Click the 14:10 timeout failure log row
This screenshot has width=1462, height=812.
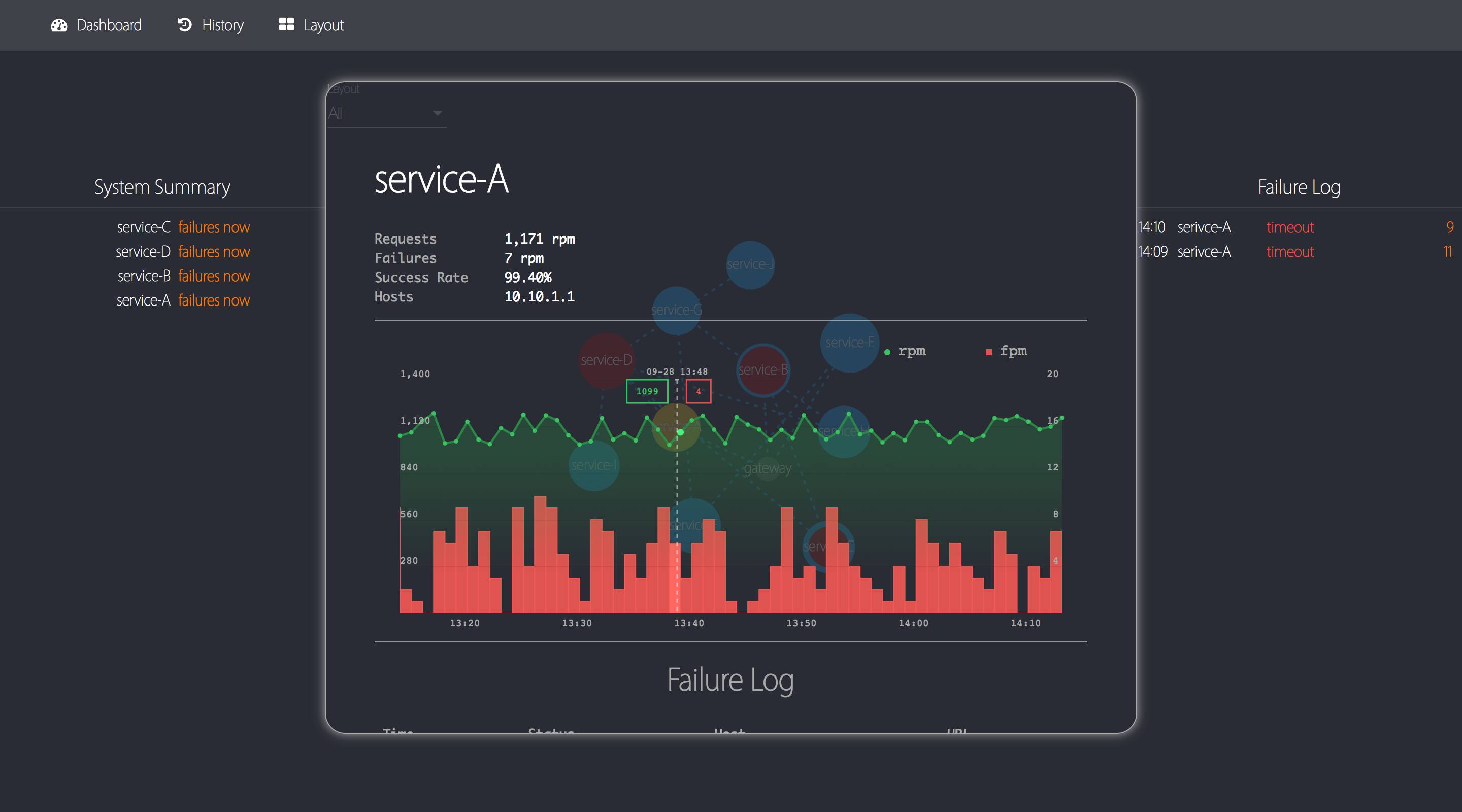coord(1289,227)
